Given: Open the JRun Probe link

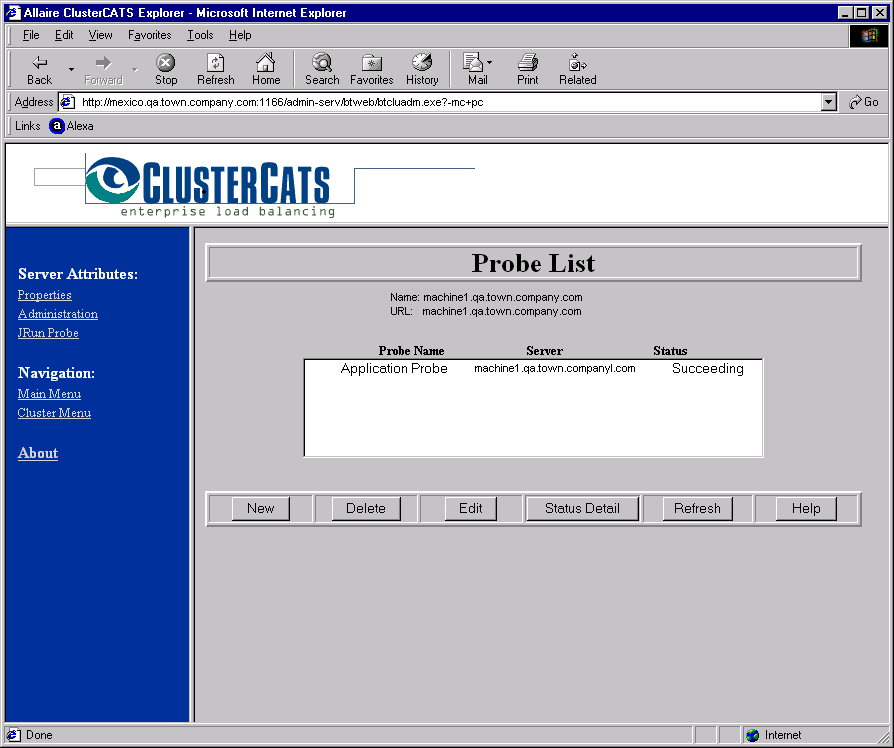Looking at the screenshot, I should coord(48,332).
